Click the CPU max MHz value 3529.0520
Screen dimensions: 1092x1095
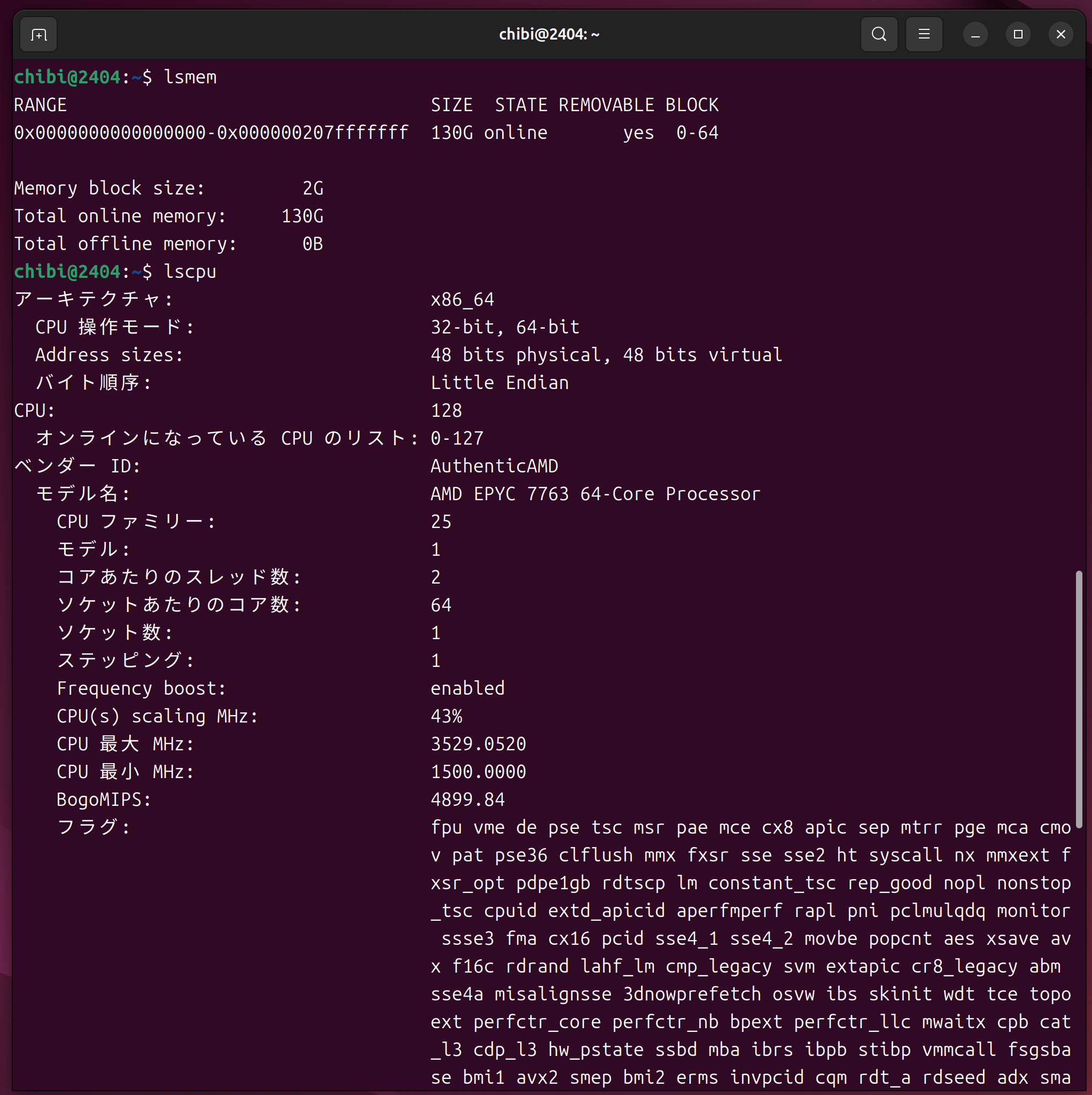click(478, 743)
